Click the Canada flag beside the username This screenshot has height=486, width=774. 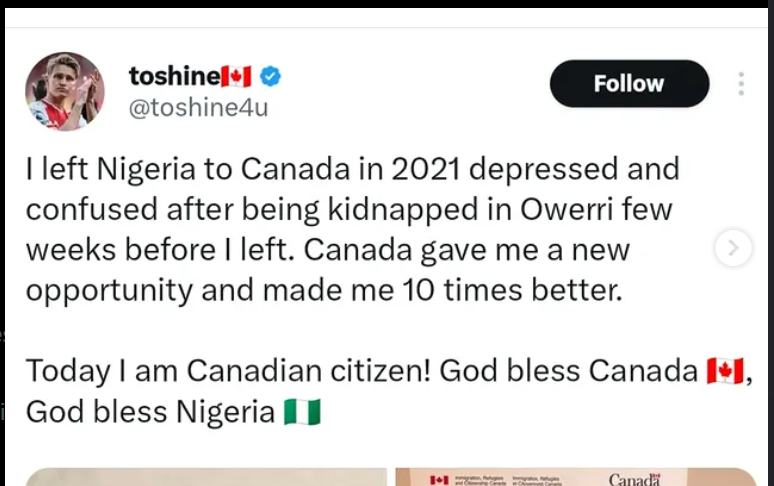pos(236,76)
